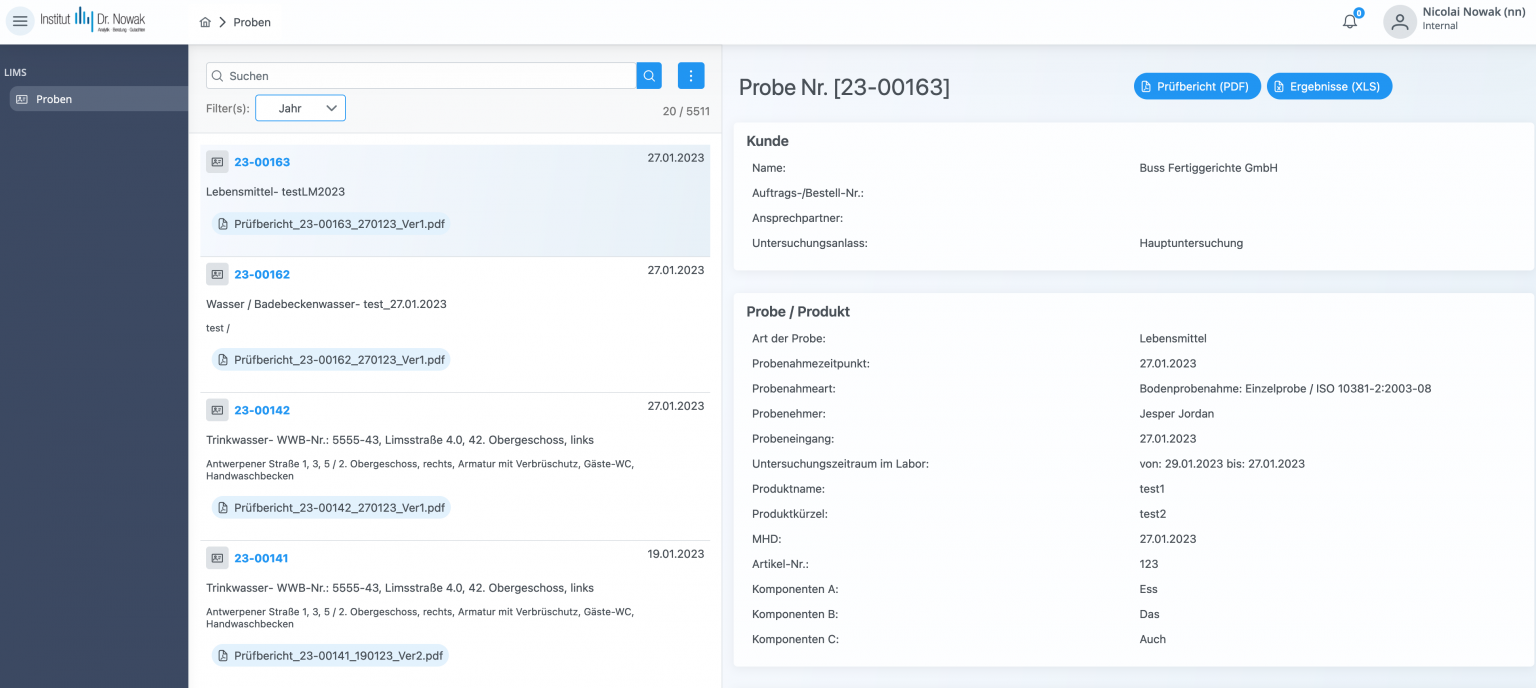Open sample 23-00141 link
1536x688 pixels.
pyautogui.click(x=262, y=558)
